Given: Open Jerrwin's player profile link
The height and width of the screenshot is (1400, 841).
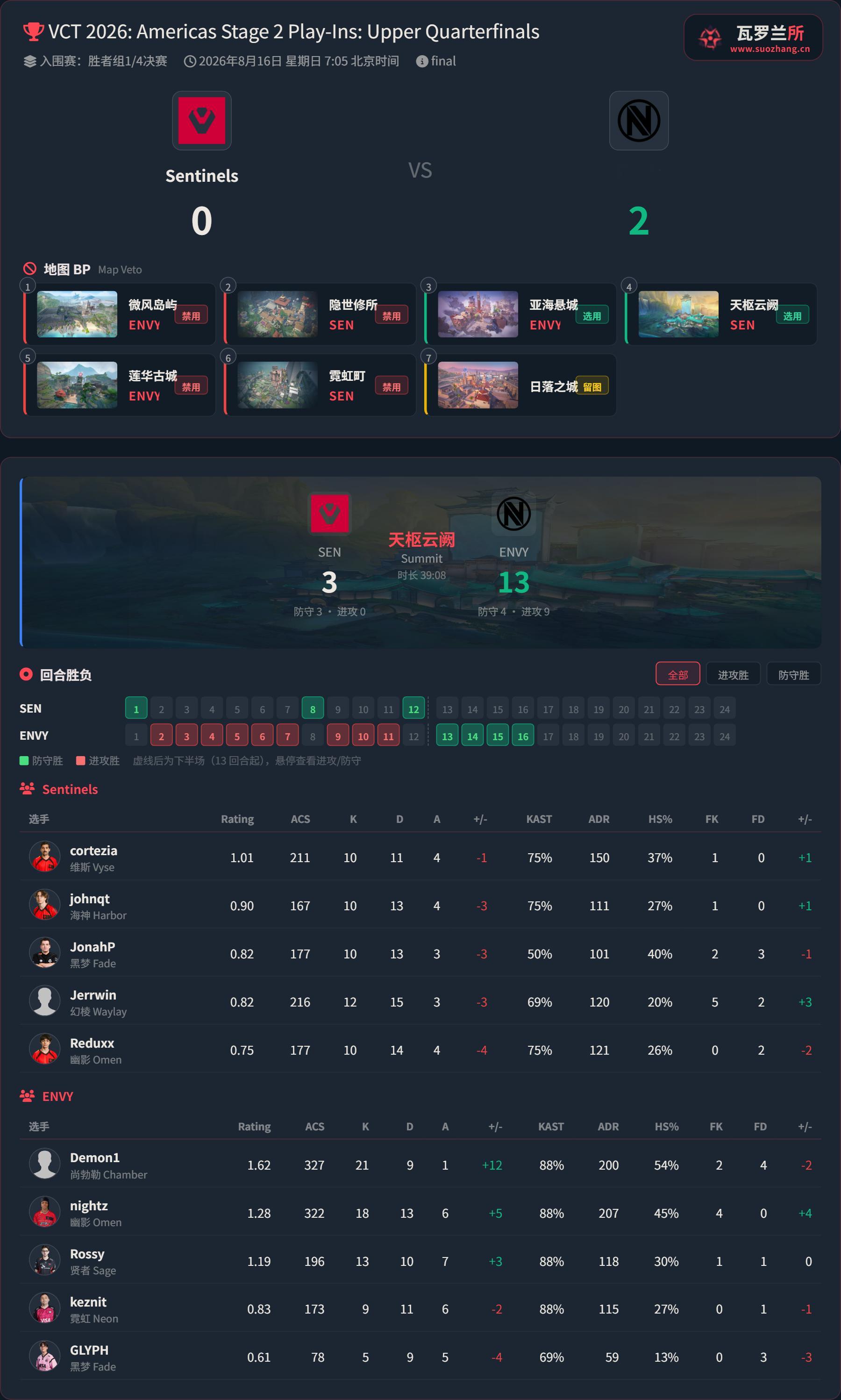Looking at the screenshot, I should pyautogui.click(x=93, y=995).
